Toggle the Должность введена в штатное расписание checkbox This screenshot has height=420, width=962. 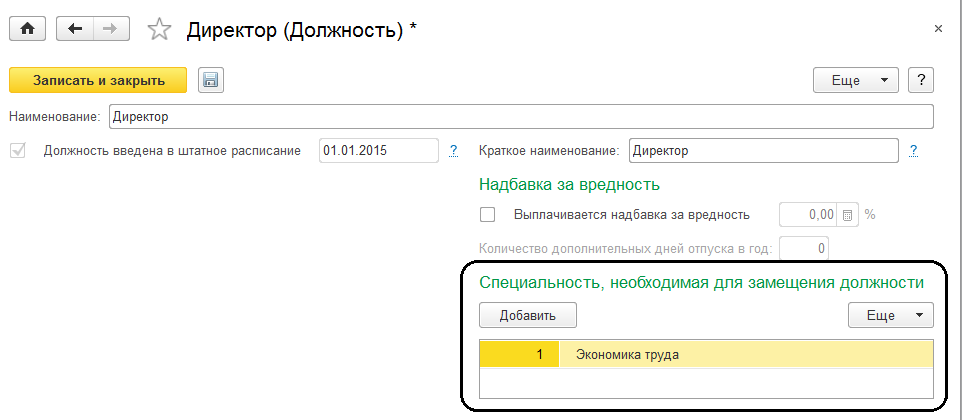[x=17, y=151]
